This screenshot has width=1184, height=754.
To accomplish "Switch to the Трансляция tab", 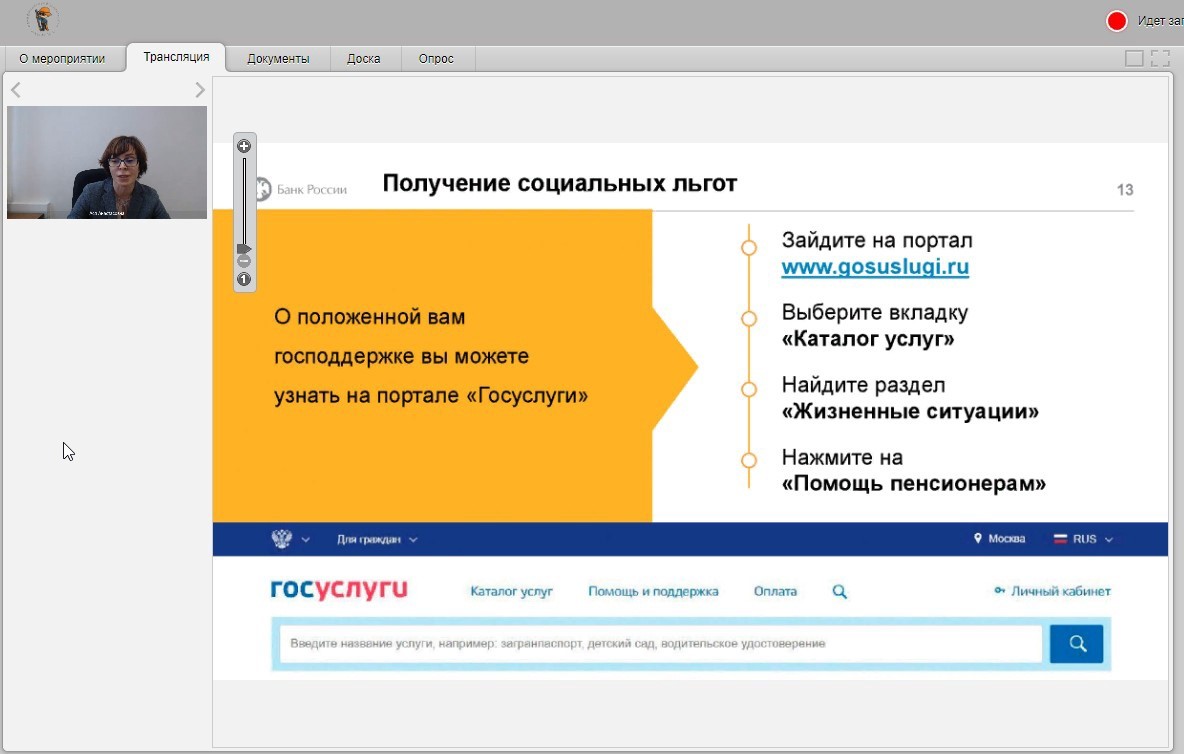I will 176,57.
